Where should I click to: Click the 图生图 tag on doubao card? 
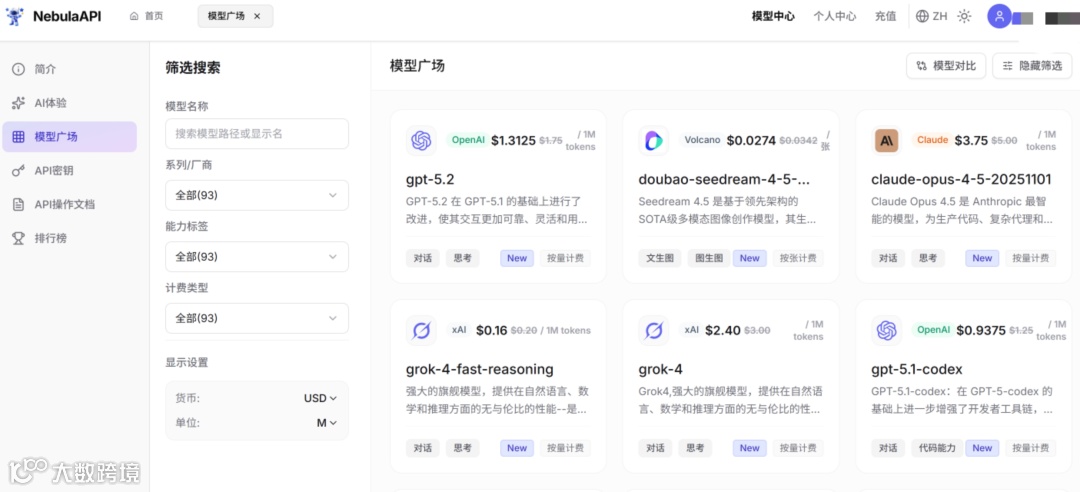(x=709, y=258)
